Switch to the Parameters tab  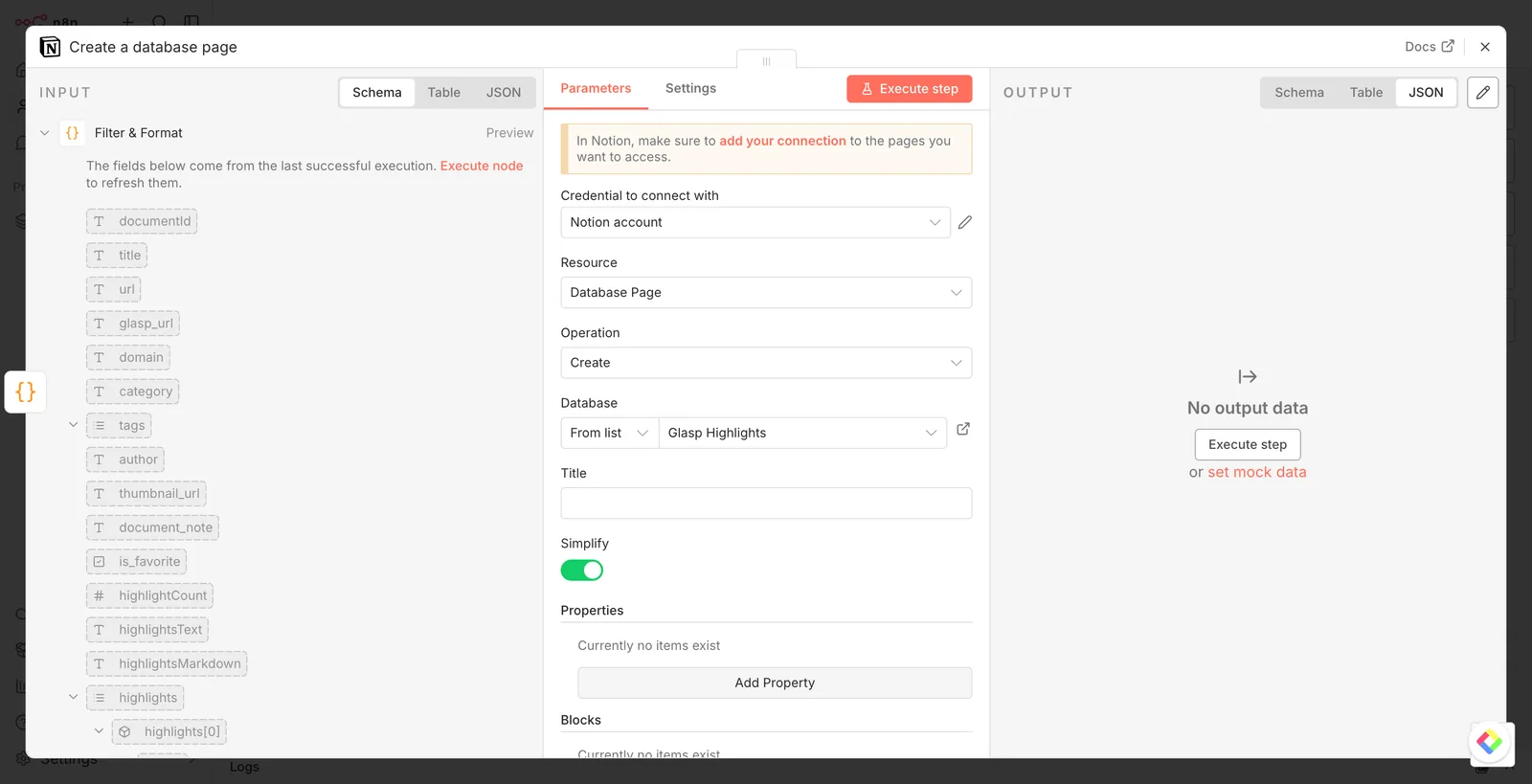click(x=596, y=88)
